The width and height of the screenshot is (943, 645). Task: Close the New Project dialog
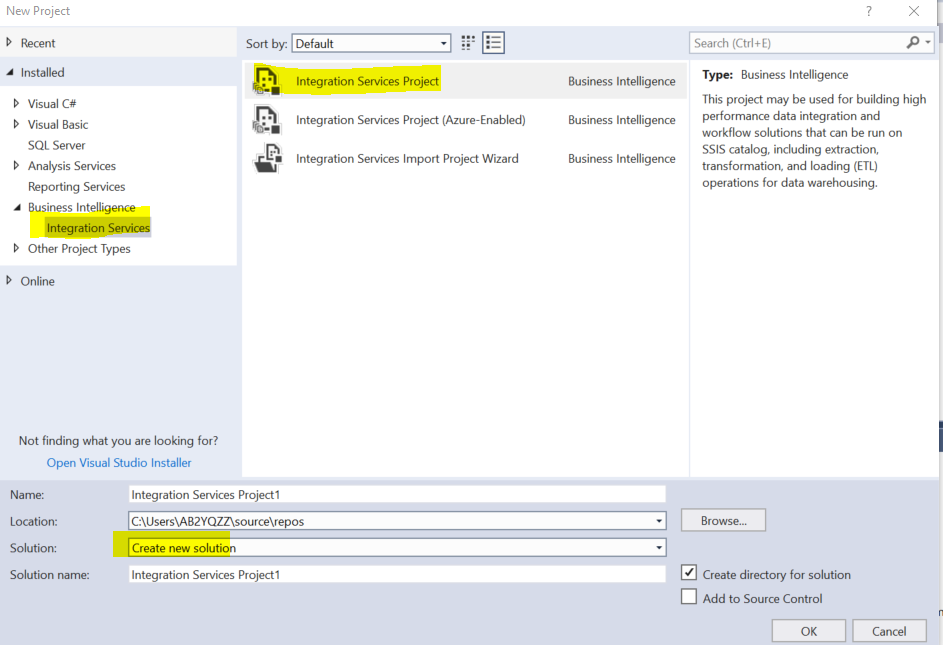tap(914, 11)
